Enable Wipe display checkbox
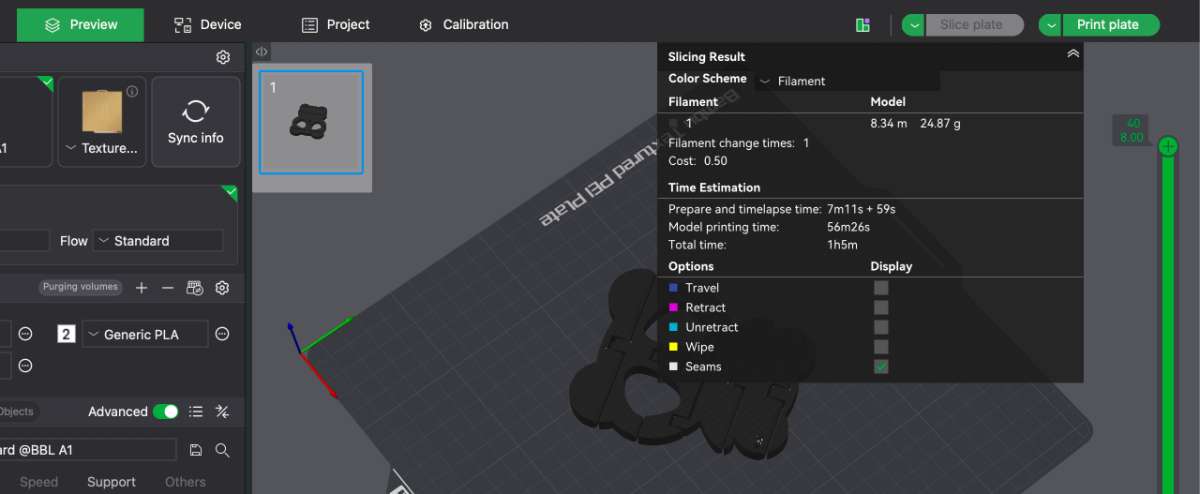 point(881,347)
